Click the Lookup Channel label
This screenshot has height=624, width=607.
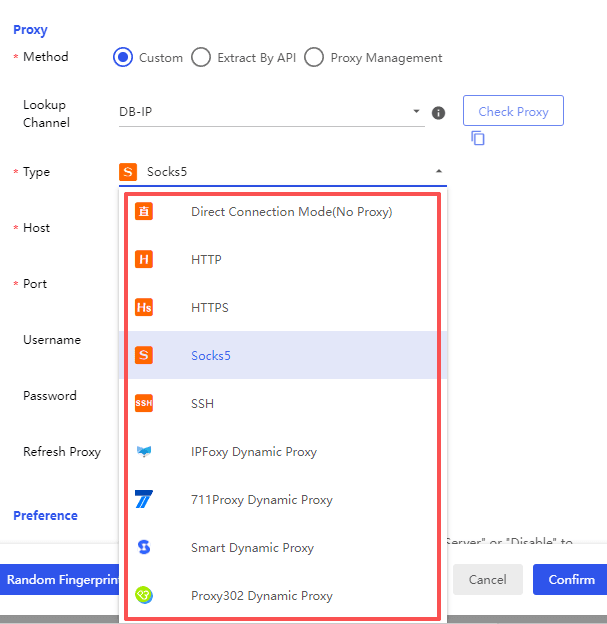pyautogui.click(x=46, y=113)
